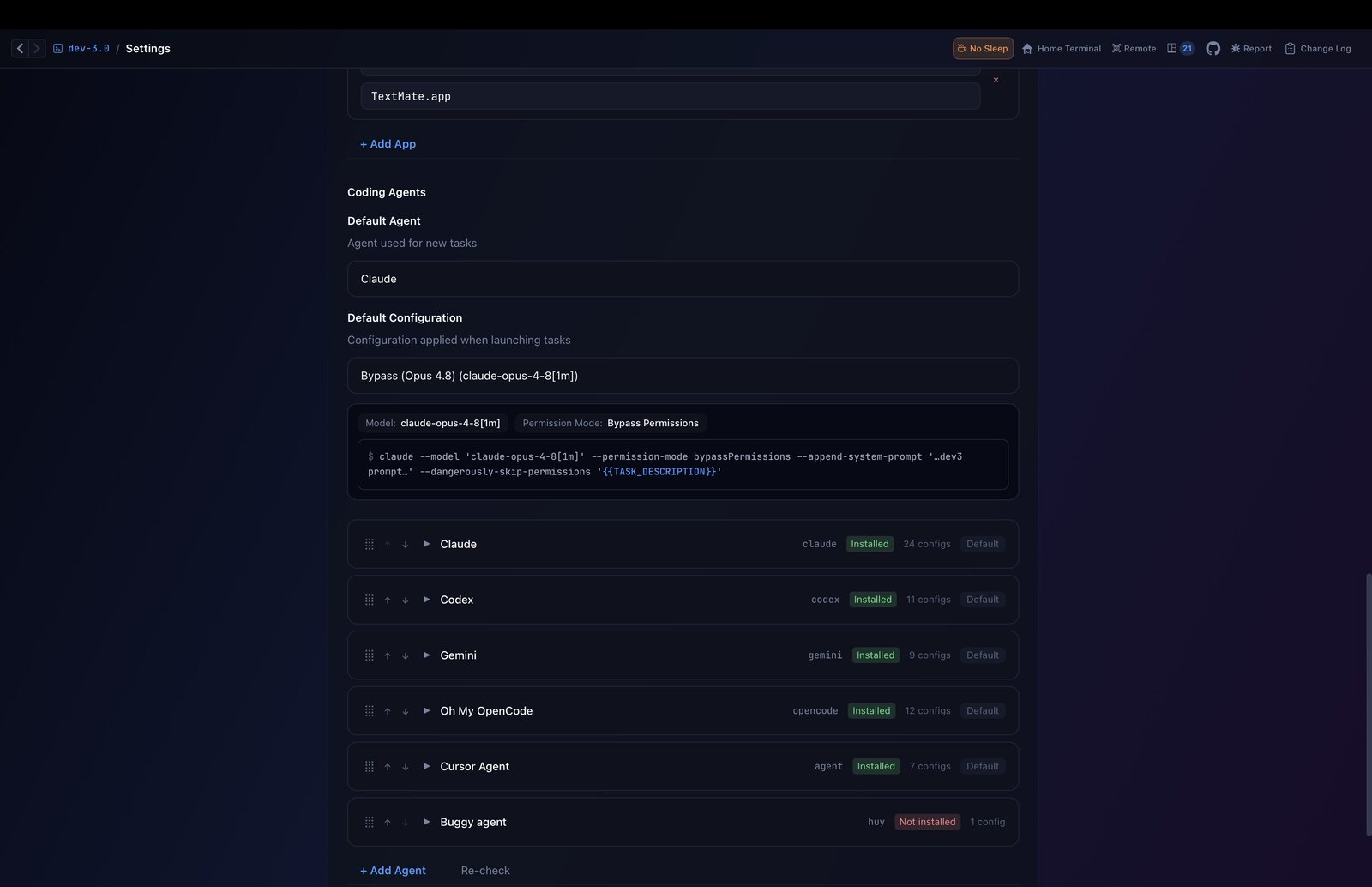Click the Default tag on Claude row
Viewport: 1372px width, 887px height.
[x=983, y=544]
